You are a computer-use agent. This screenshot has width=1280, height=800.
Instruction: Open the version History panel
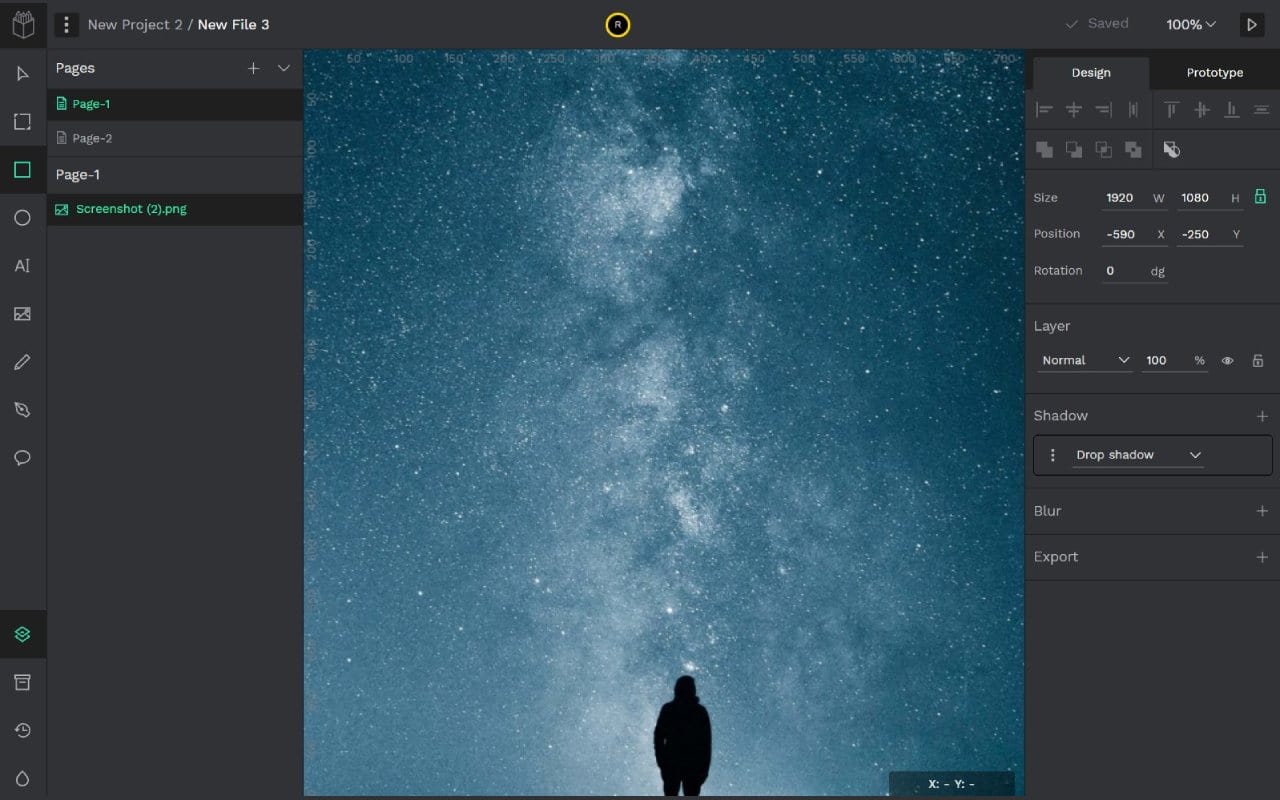(22, 729)
